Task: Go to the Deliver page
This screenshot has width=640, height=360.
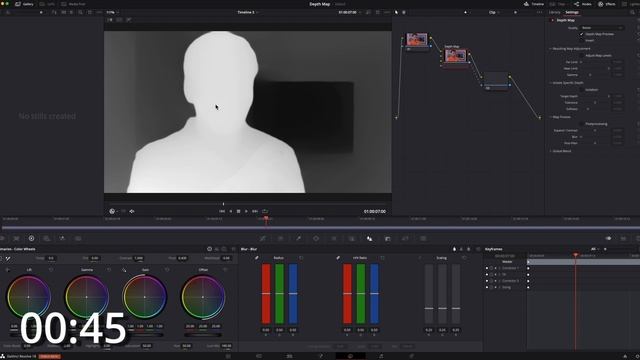Action: 411,356
